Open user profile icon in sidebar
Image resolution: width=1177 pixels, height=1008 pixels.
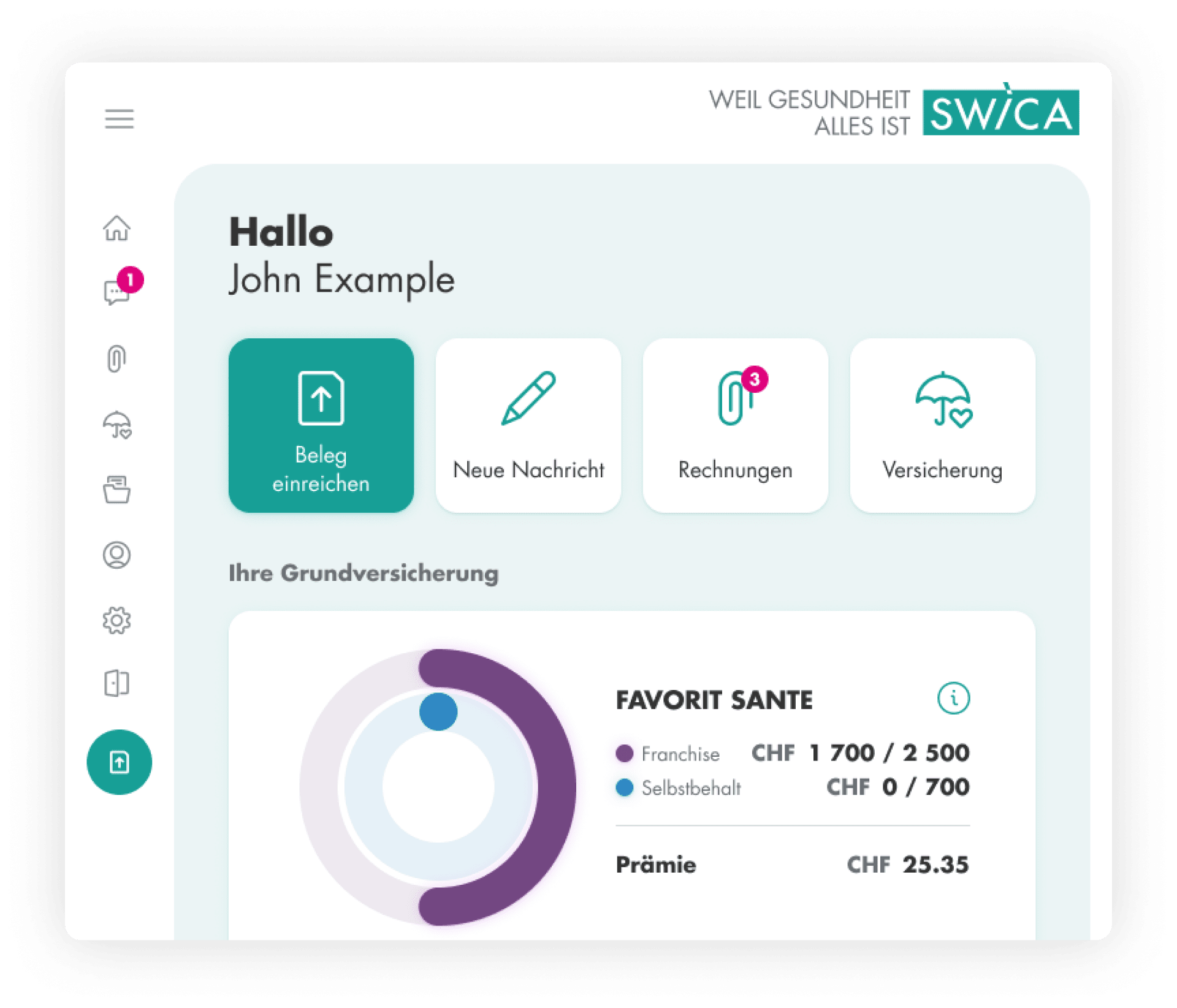click(x=116, y=555)
